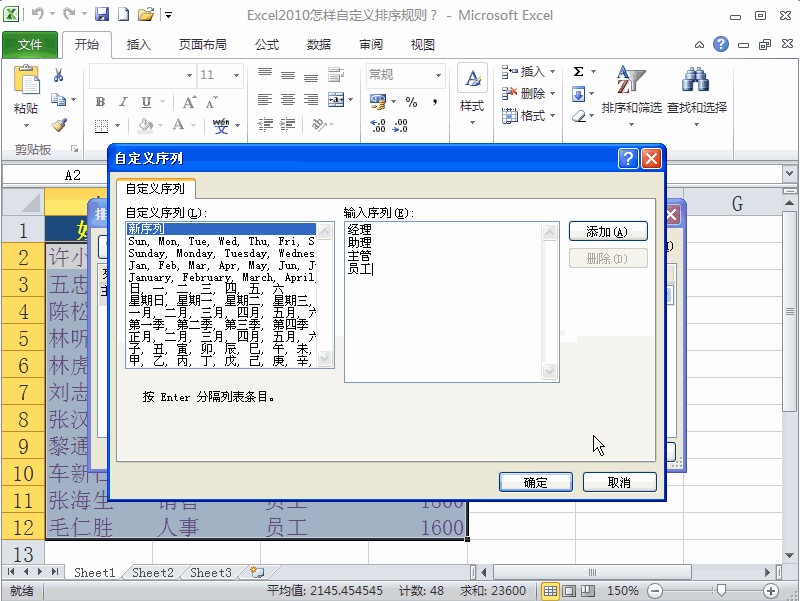Save workbook via quick access toolbar

102,14
